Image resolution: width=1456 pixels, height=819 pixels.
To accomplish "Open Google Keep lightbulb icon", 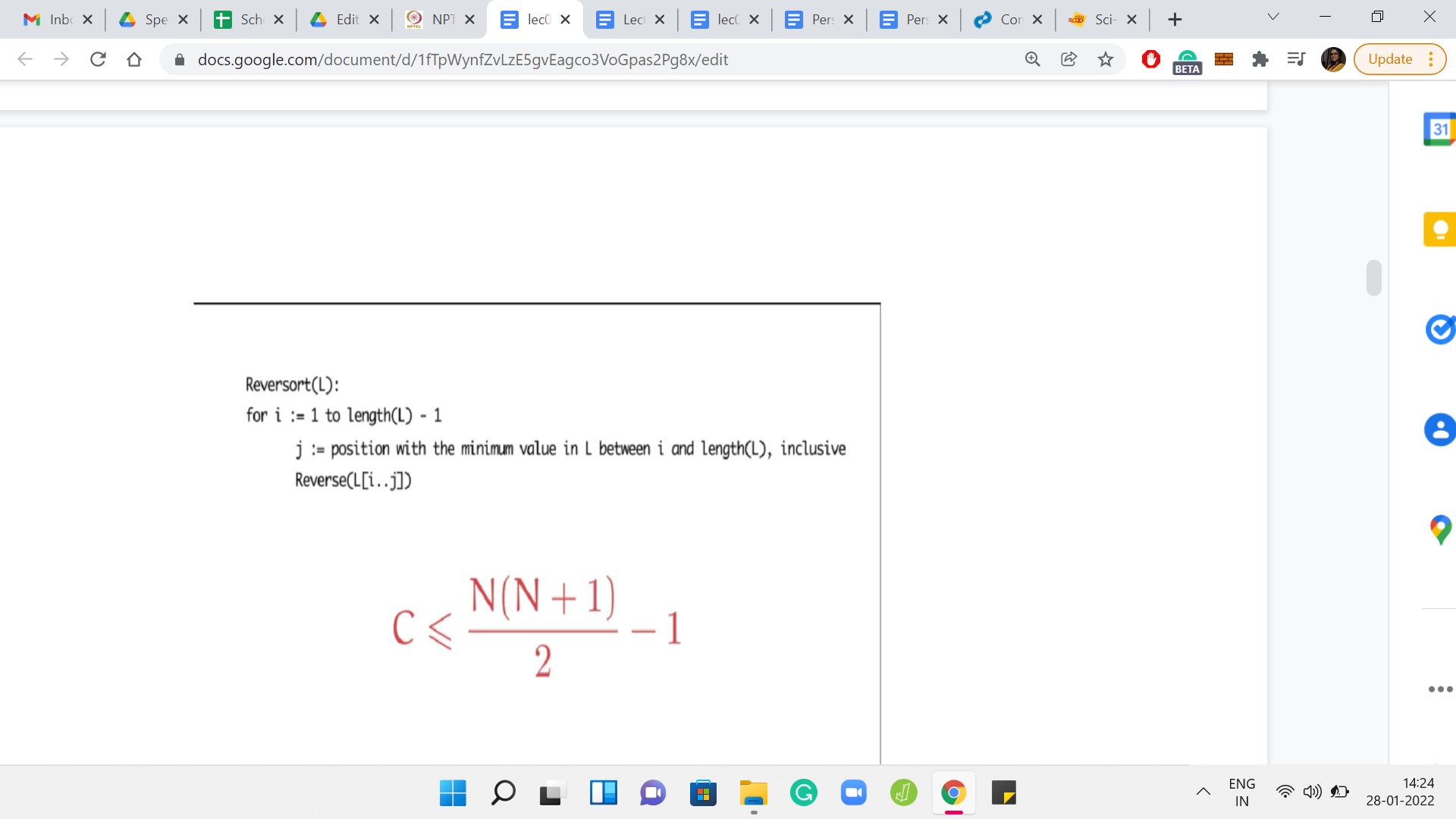I will (1439, 229).
